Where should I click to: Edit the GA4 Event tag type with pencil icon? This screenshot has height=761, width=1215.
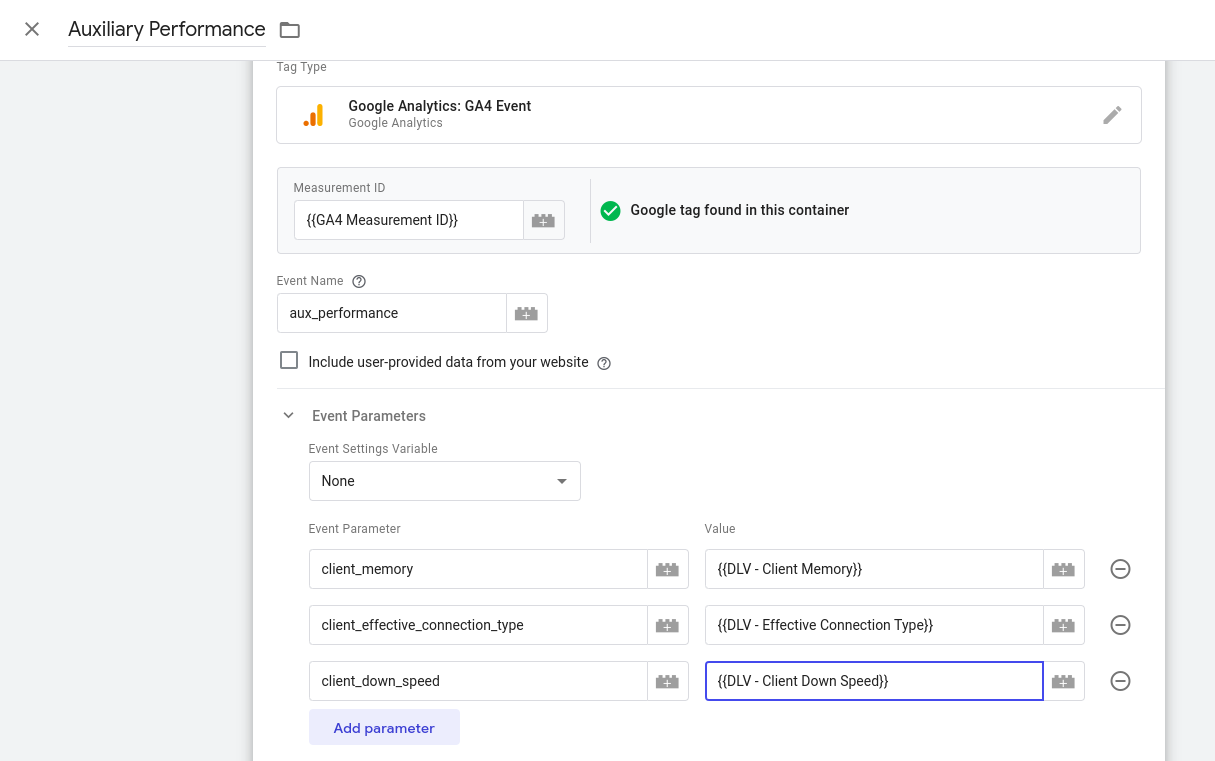coord(1112,114)
